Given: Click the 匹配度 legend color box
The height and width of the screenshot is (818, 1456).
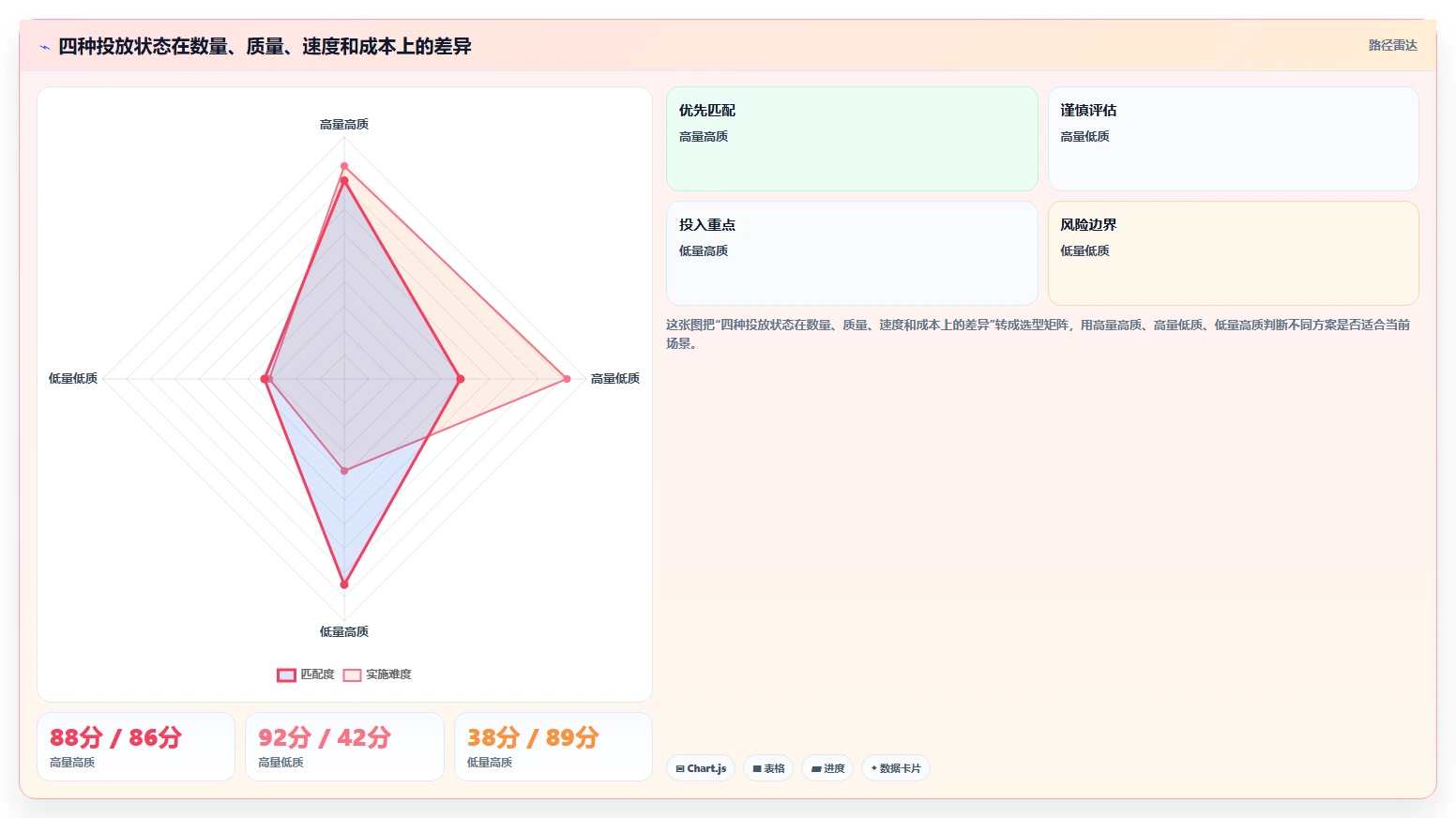Looking at the screenshot, I should click(x=286, y=674).
